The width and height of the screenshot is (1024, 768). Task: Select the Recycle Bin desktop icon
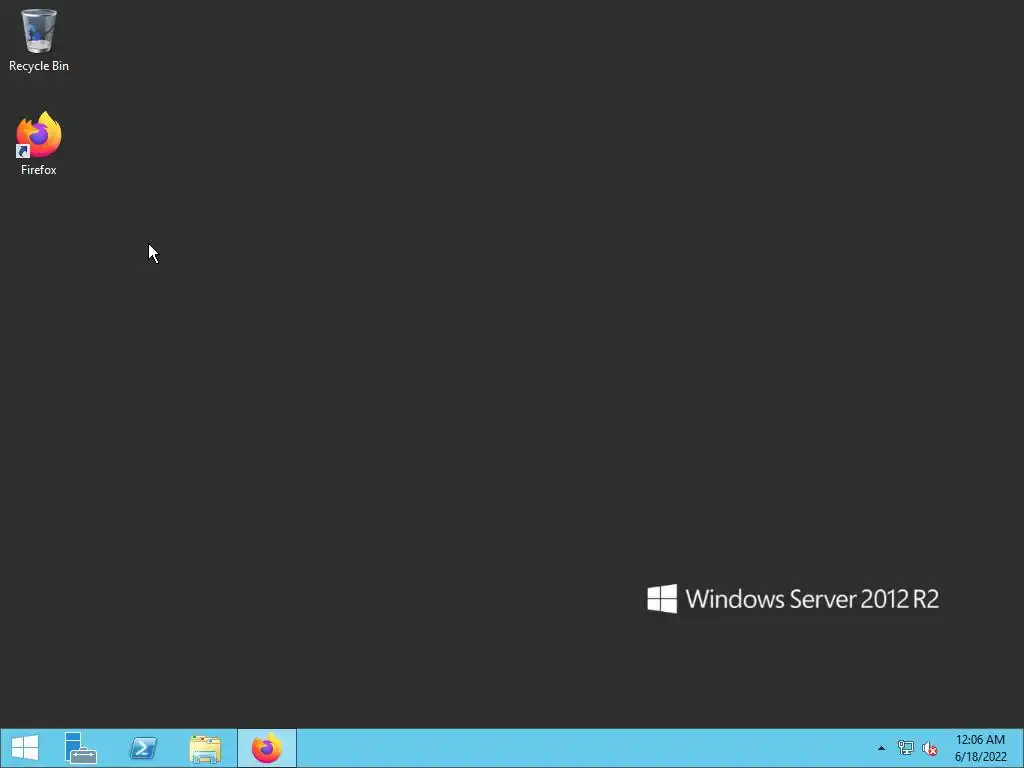(39, 40)
